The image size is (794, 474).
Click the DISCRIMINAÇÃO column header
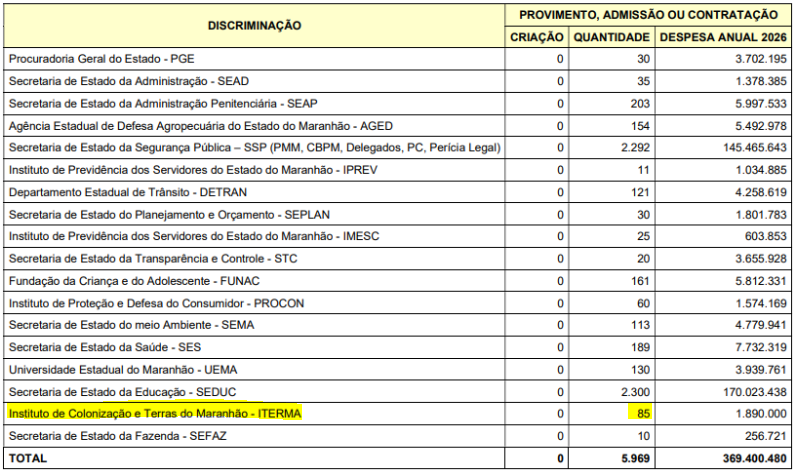[x=255, y=25]
